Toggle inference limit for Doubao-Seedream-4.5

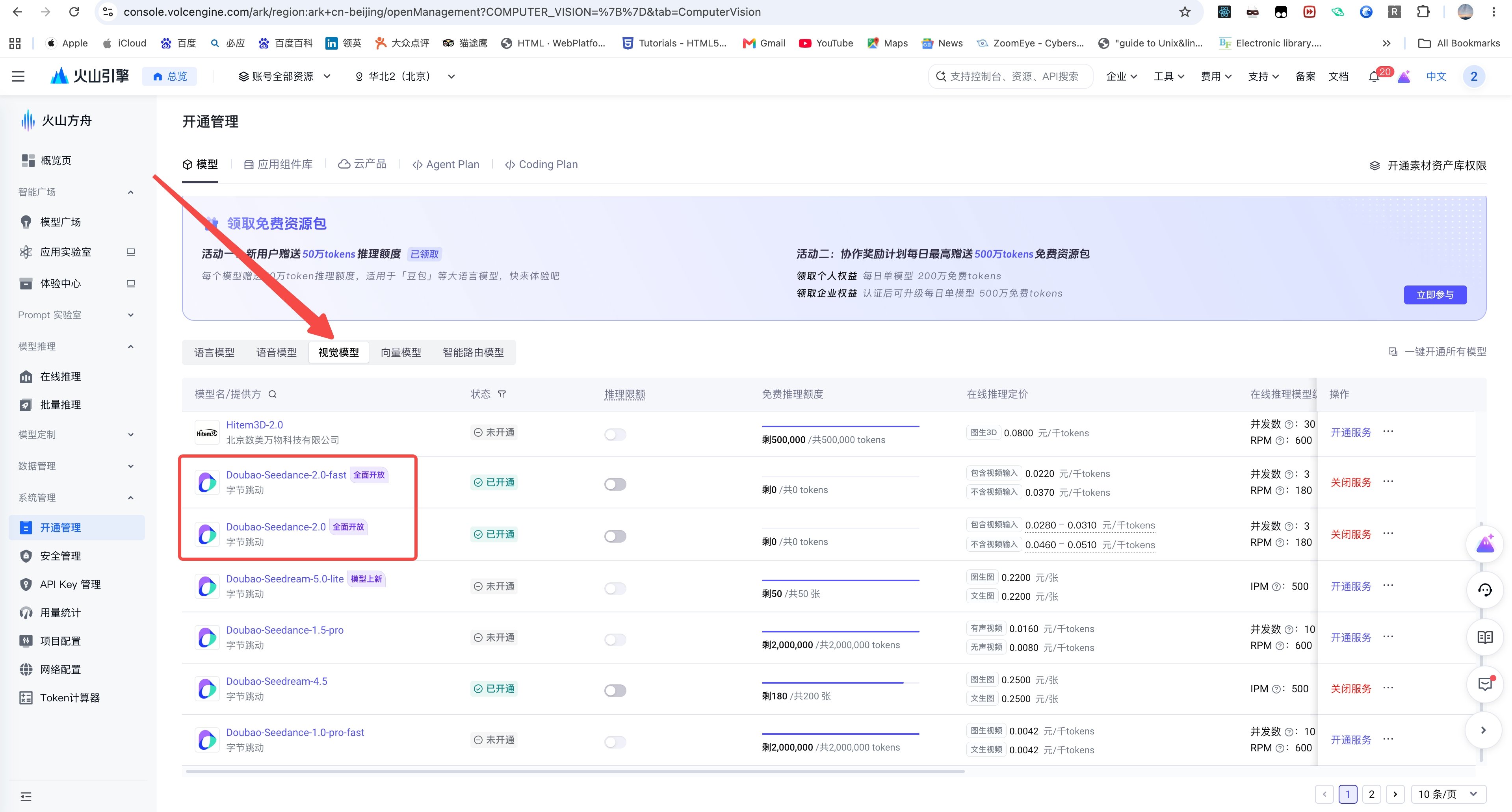[x=615, y=691]
